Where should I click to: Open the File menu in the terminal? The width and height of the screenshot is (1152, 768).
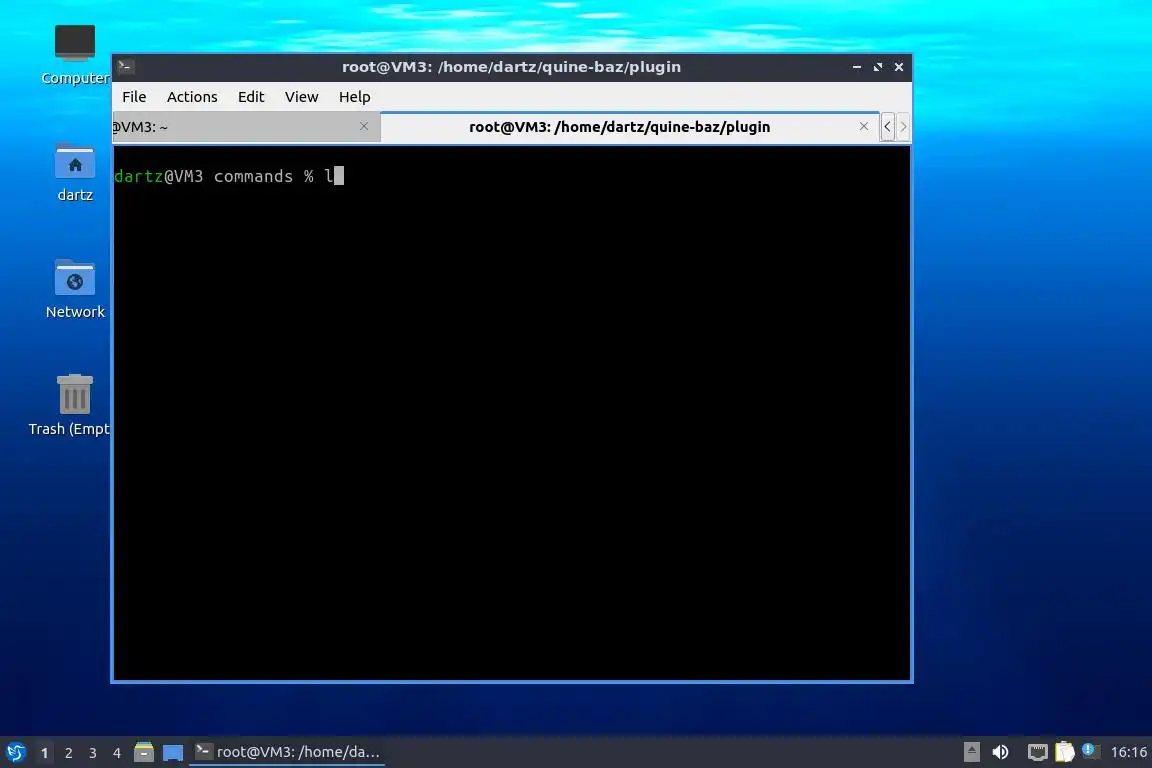click(x=134, y=96)
